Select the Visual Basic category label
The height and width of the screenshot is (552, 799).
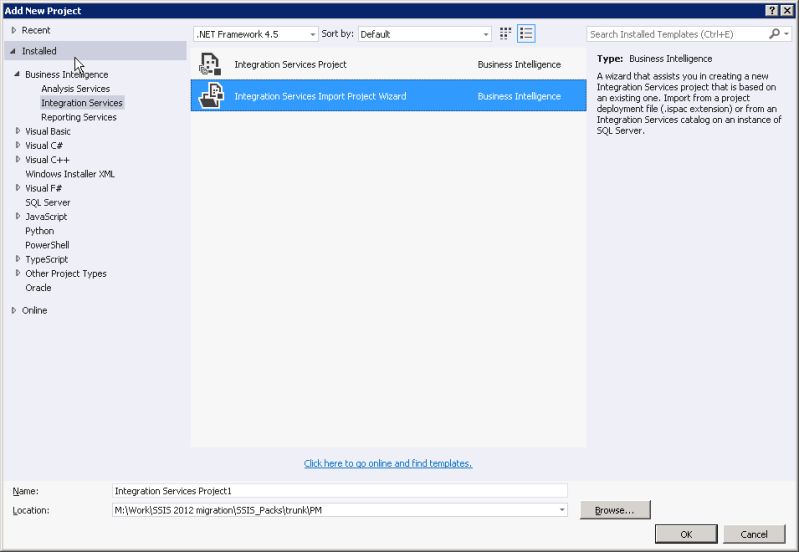click(x=48, y=132)
